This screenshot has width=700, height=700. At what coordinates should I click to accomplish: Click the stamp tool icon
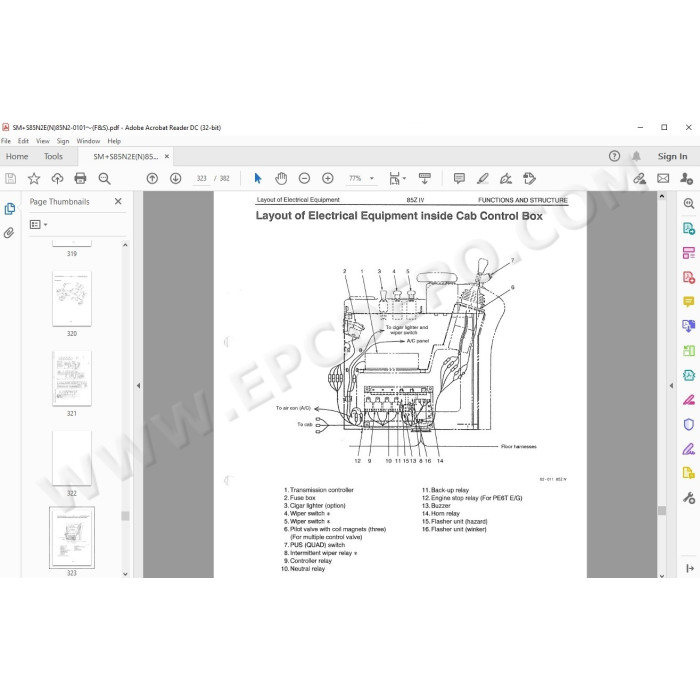[529, 179]
